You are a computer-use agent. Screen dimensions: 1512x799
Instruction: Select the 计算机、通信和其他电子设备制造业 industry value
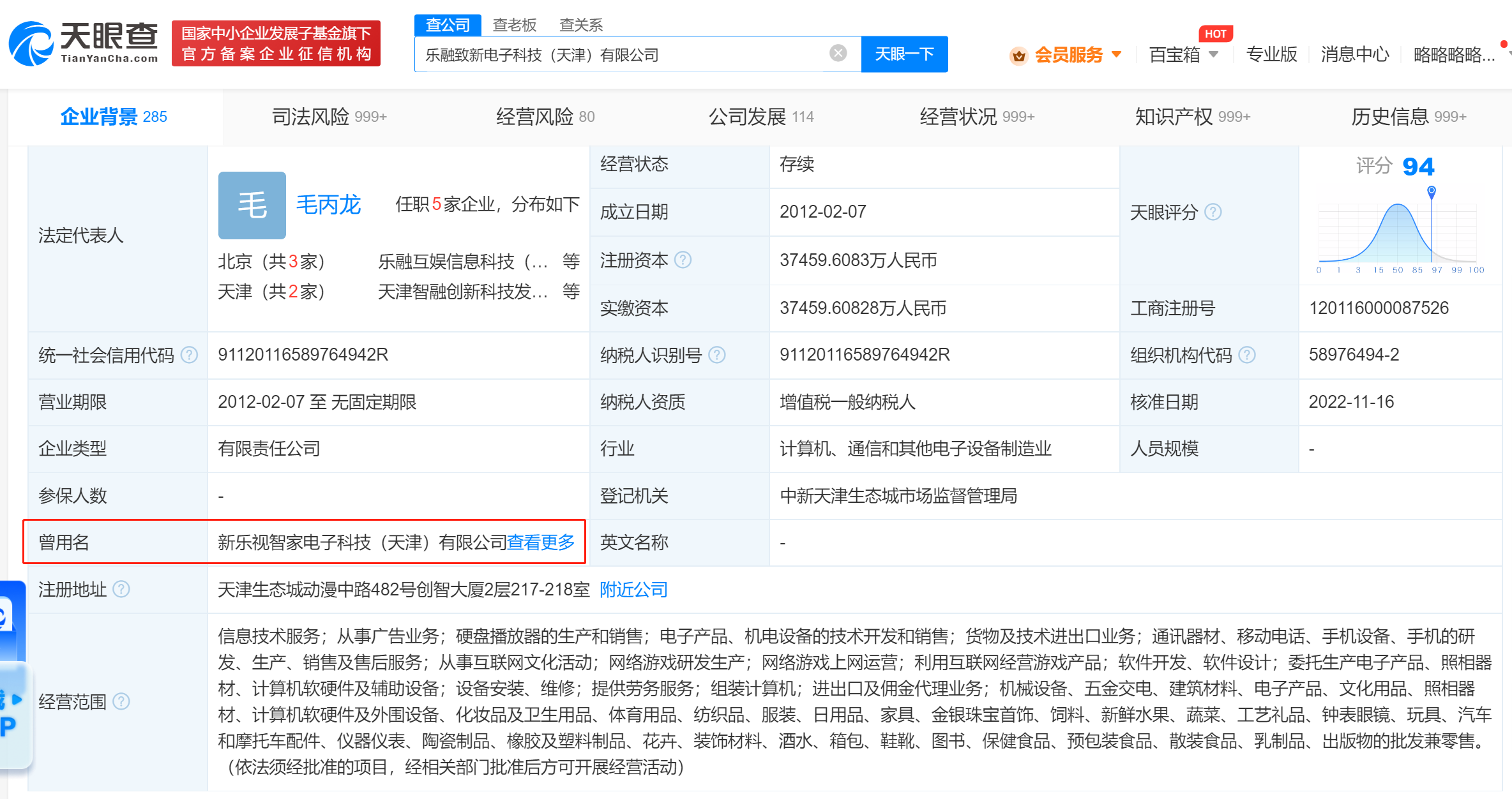point(915,449)
